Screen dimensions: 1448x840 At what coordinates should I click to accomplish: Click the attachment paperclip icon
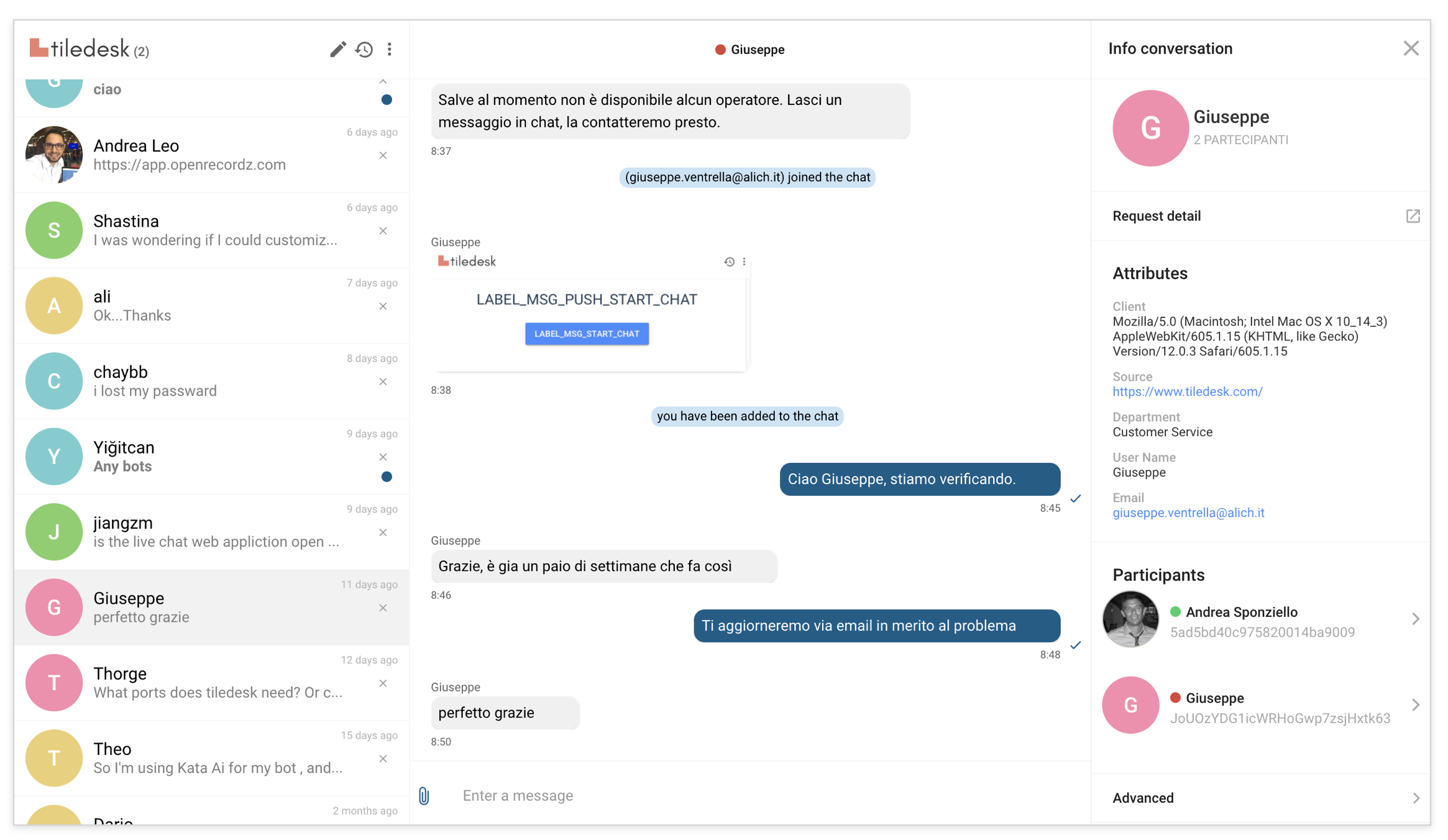click(424, 796)
